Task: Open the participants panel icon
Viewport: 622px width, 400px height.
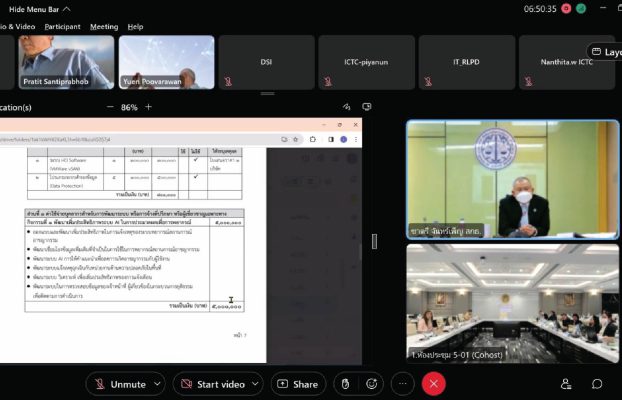Action: pyautogui.click(x=566, y=384)
